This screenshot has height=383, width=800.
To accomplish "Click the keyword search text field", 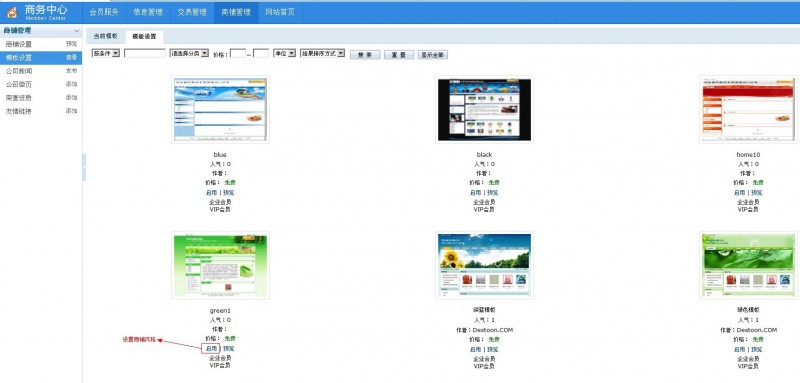I will click(144, 53).
